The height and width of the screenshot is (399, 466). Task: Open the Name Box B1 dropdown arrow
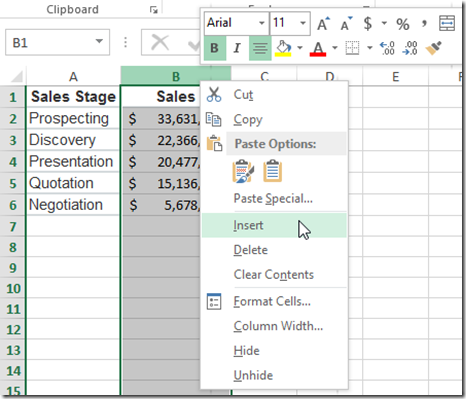99,41
